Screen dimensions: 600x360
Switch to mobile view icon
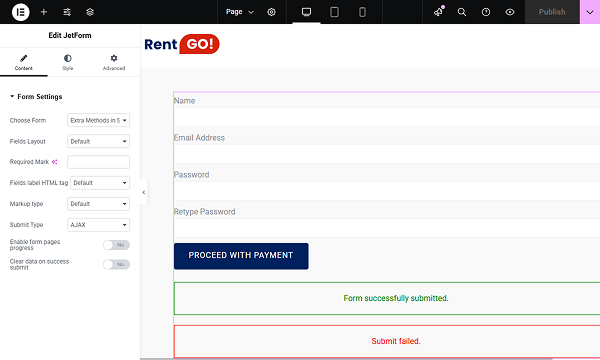point(362,12)
